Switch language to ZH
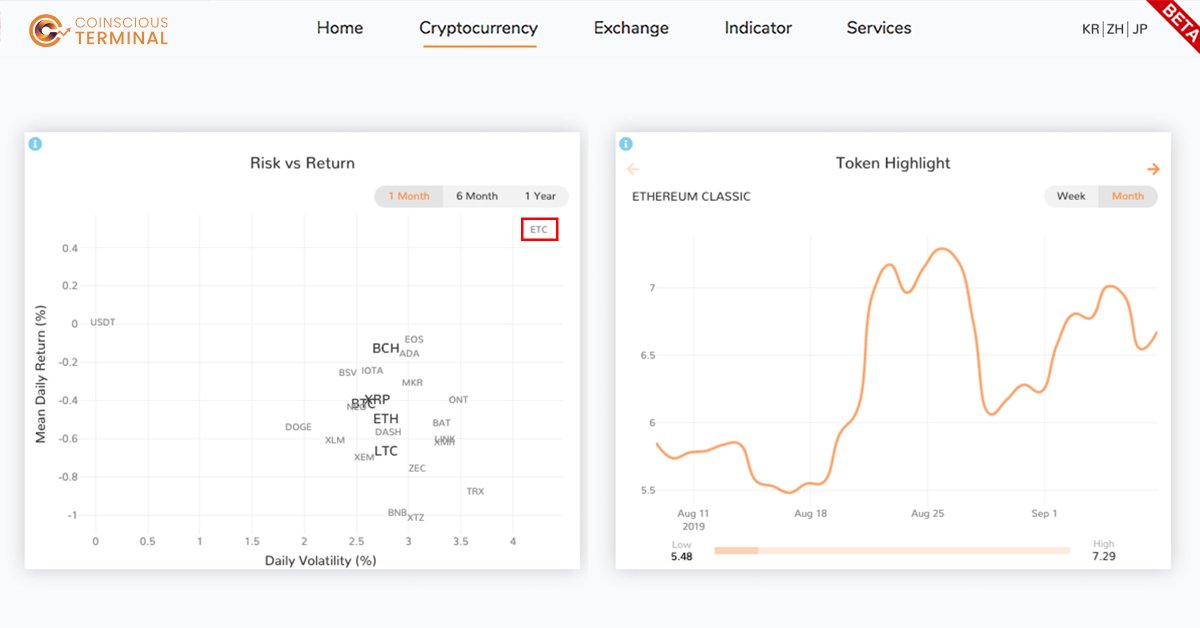 pyautogui.click(x=1115, y=29)
